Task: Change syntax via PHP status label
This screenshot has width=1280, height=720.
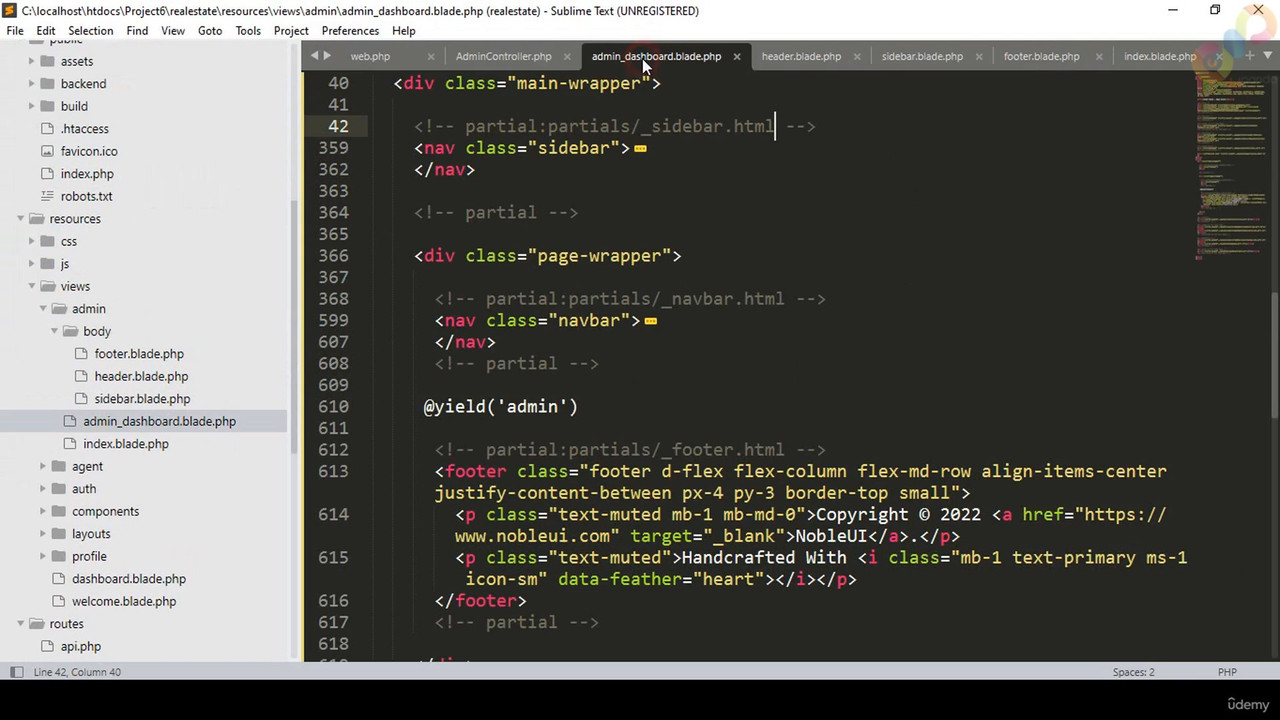Action: (1227, 672)
